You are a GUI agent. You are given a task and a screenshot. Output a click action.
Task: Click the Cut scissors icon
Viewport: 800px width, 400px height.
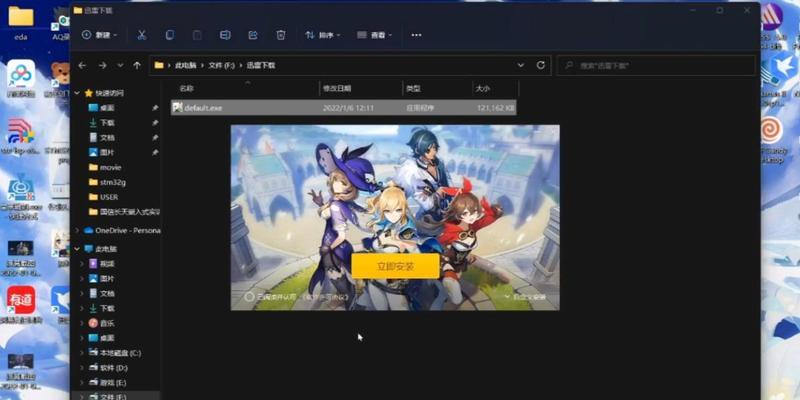click(142, 35)
